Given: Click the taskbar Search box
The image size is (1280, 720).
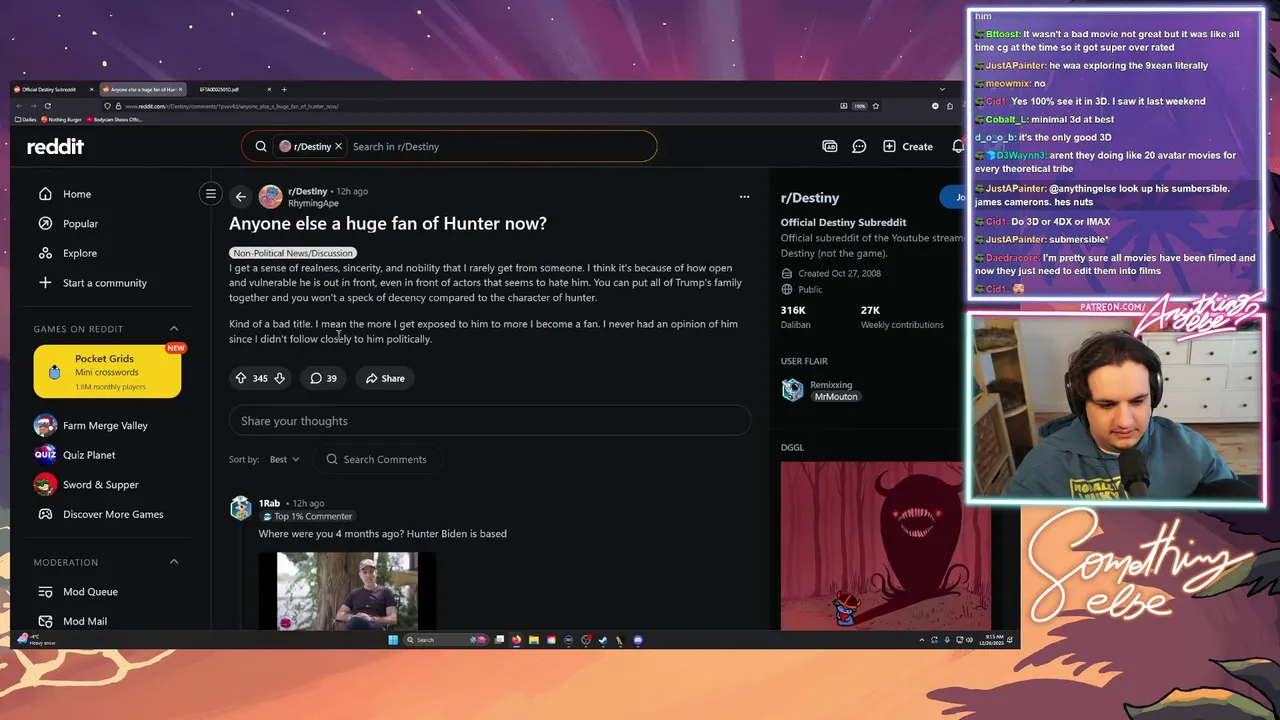Looking at the screenshot, I should pos(446,640).
